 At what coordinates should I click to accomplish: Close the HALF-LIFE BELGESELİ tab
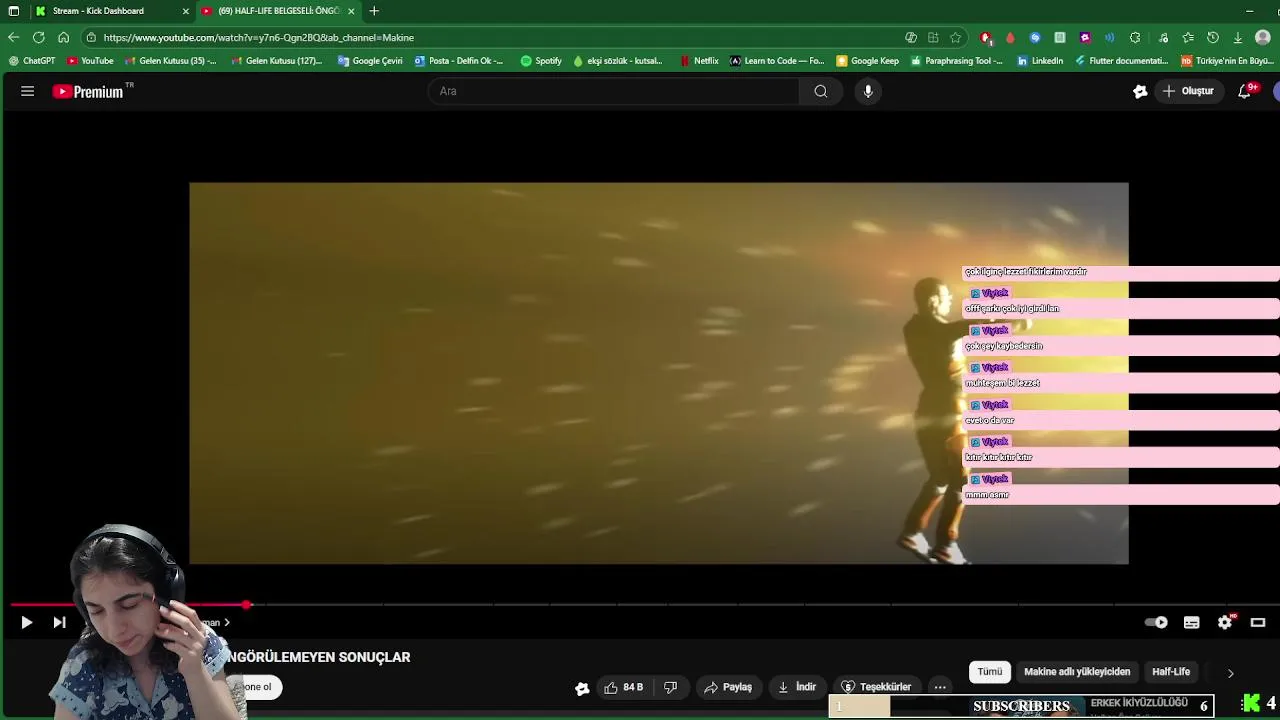coord(351,11)
